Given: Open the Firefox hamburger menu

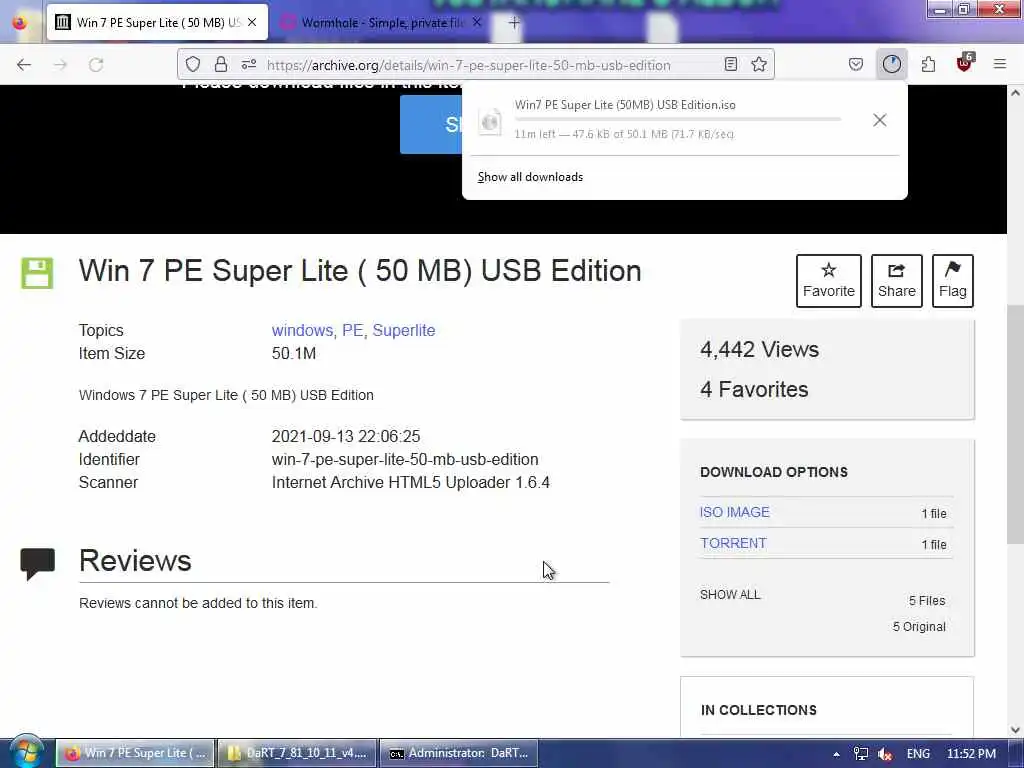Looking at the screenshot, I should [999, 64].
